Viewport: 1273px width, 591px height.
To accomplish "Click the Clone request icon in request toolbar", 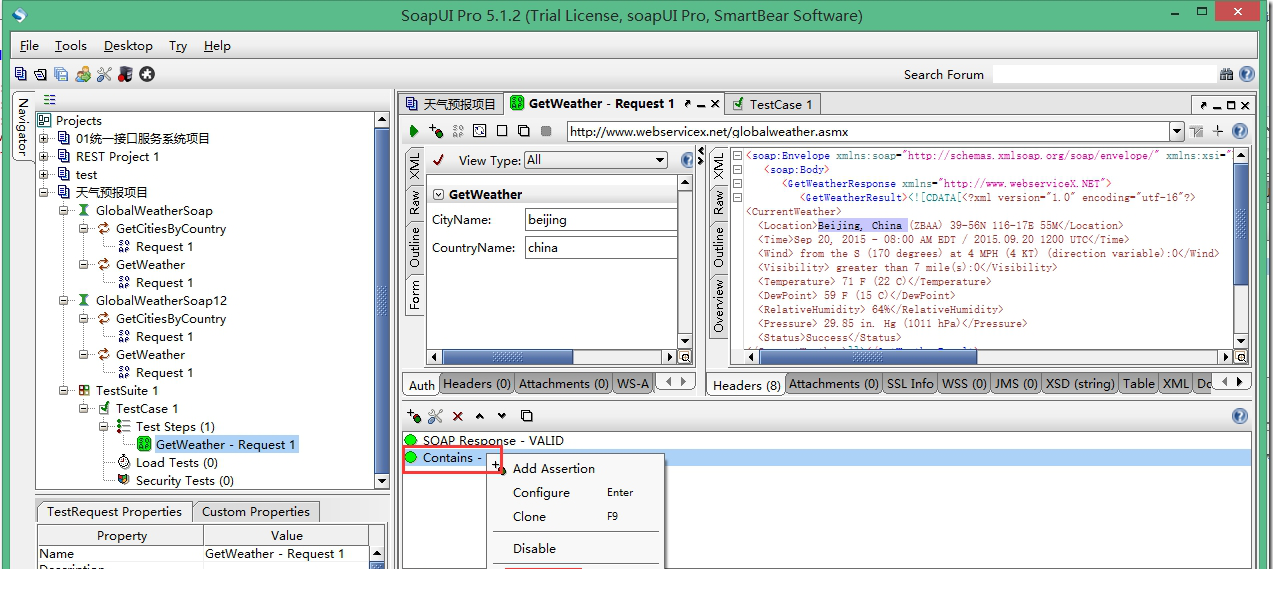I will click(x=524, y=131).
